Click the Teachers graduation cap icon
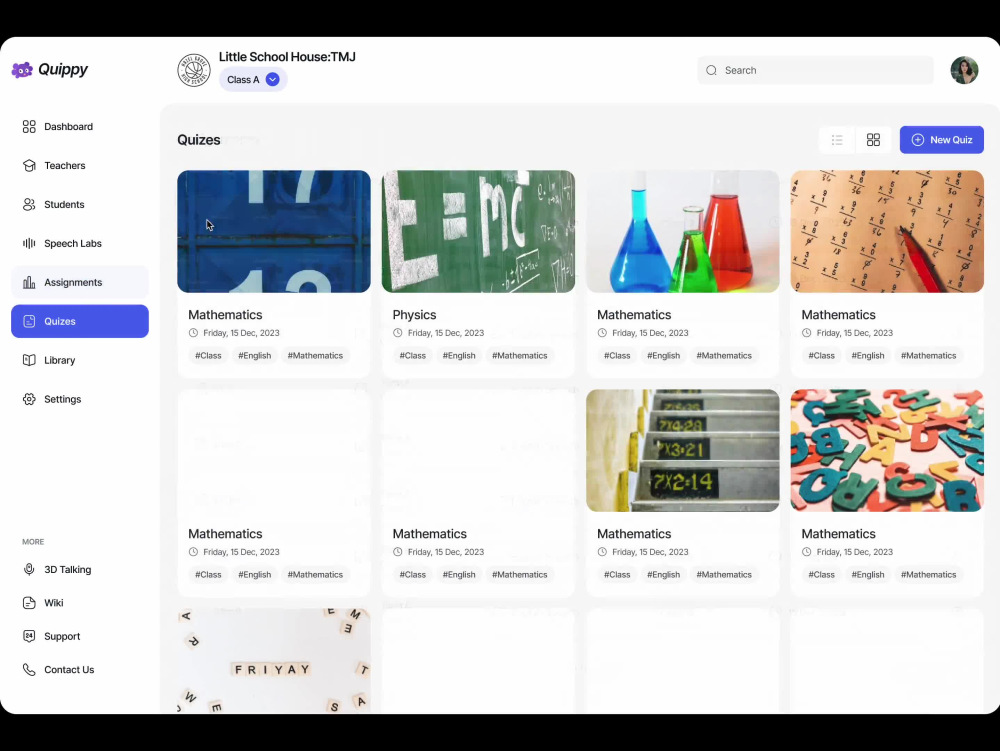 (29, 166)
